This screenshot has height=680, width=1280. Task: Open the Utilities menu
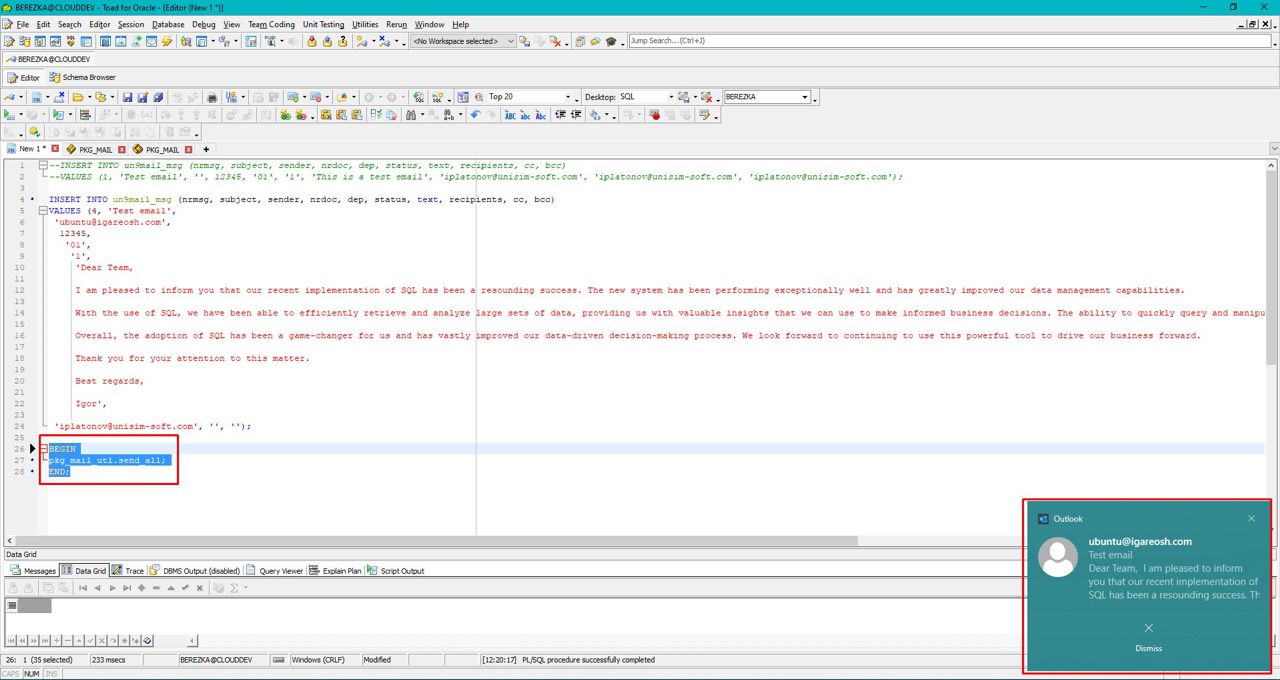(x=365, y=24)
